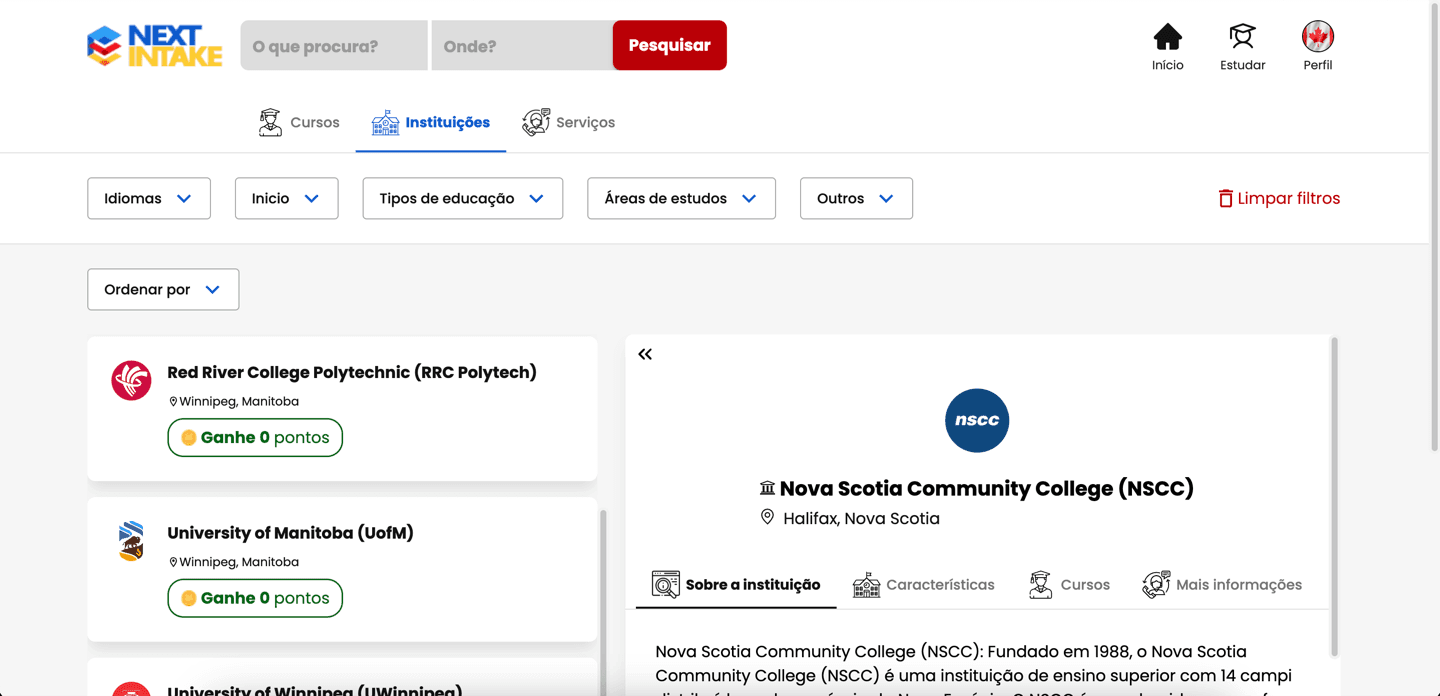Open the Características tab

click(924, 585)
